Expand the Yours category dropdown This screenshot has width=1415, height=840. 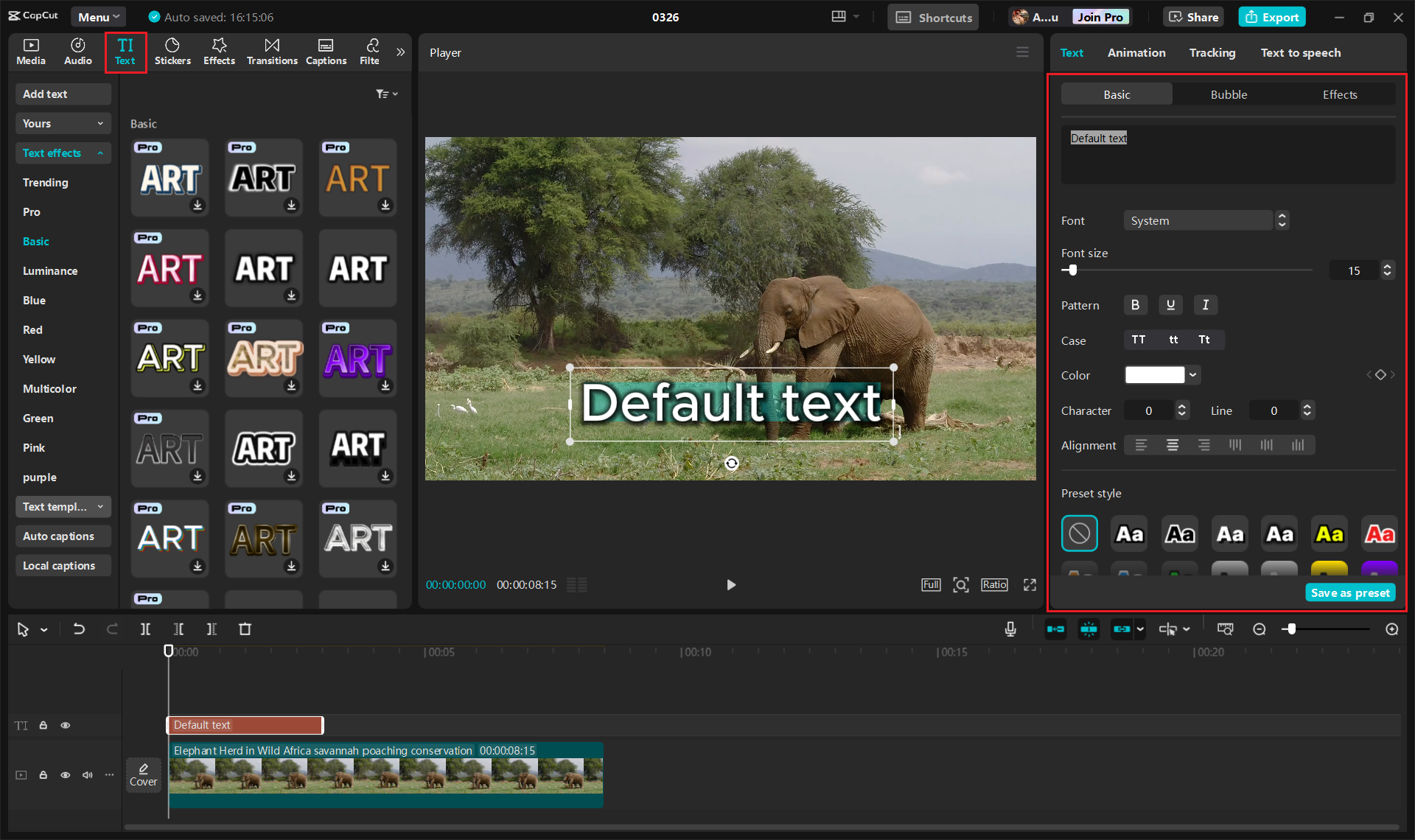click(x=63, y=123)
